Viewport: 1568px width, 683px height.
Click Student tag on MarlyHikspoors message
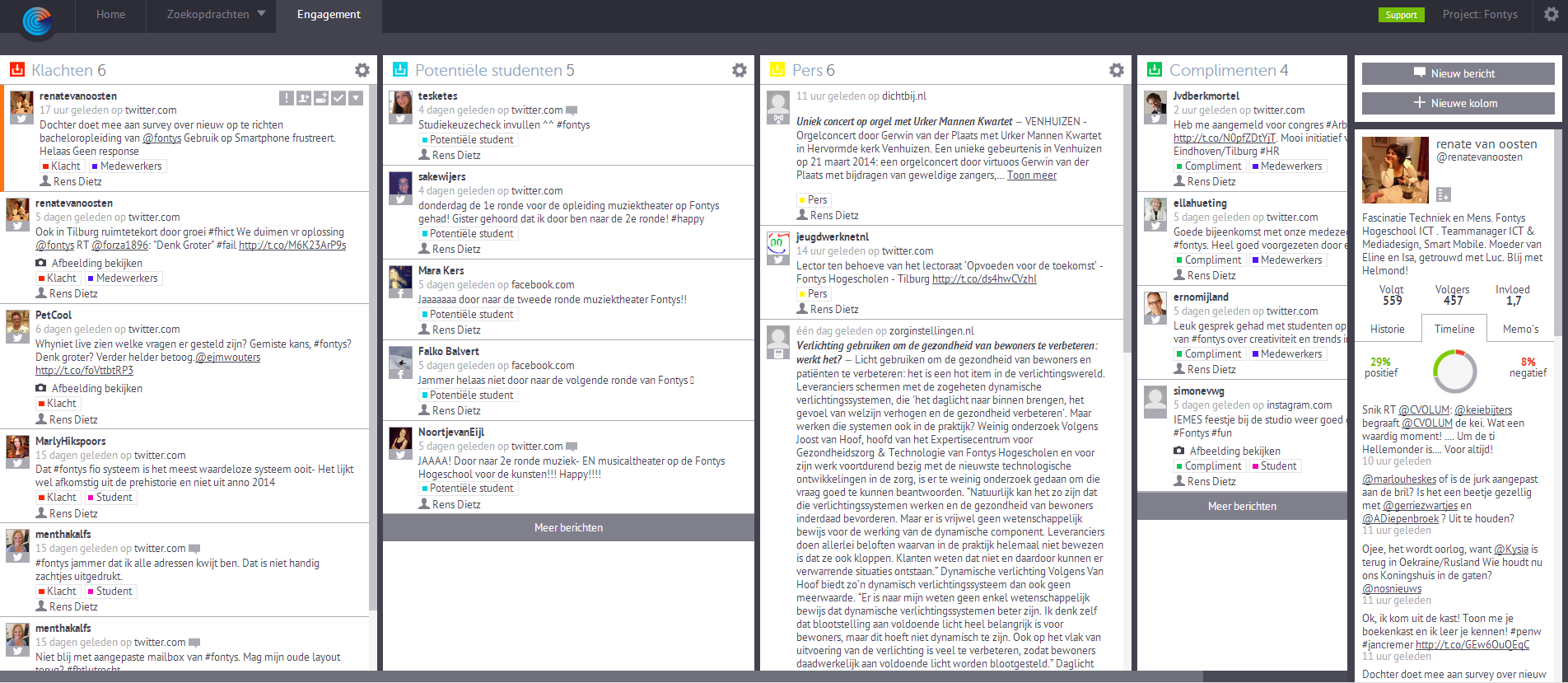110,497
